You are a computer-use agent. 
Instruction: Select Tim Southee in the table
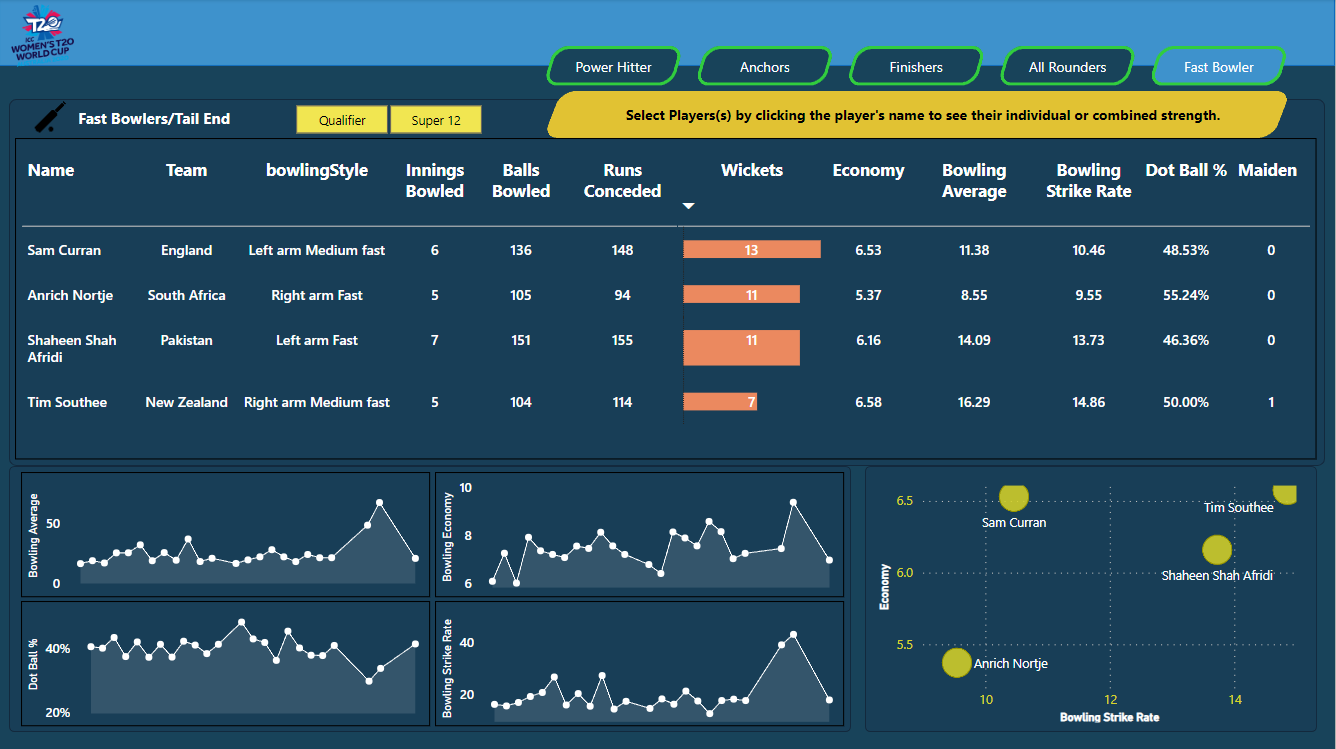point(67,402)
